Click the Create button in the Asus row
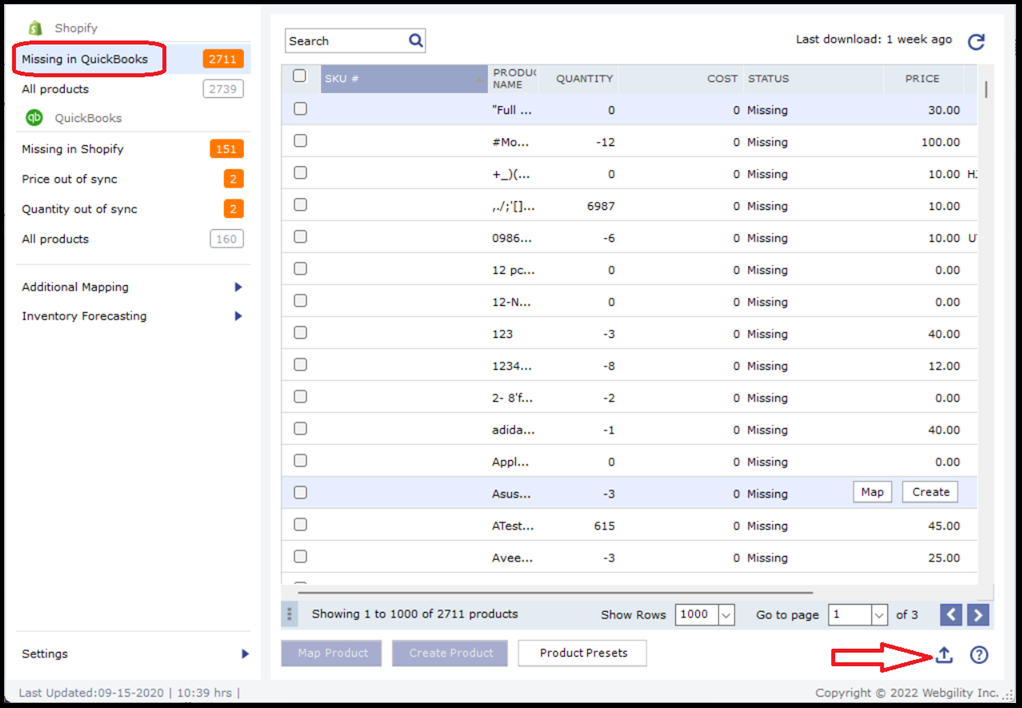The image size is (1022, 708). 930,492
